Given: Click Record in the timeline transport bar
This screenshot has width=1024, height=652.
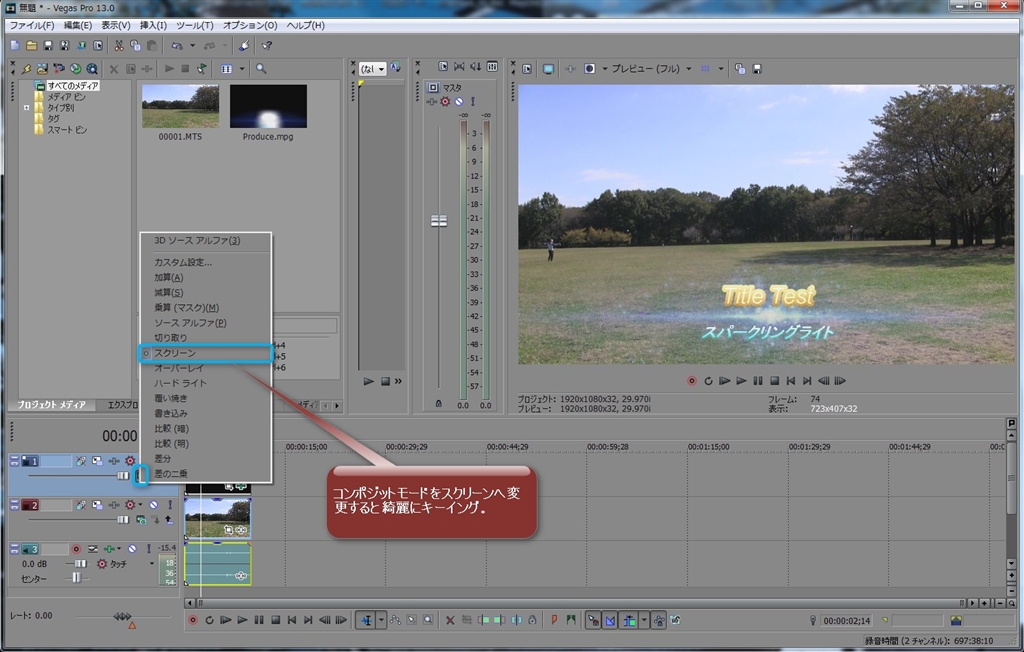Looking at the screenshot, I should (193, 621).
